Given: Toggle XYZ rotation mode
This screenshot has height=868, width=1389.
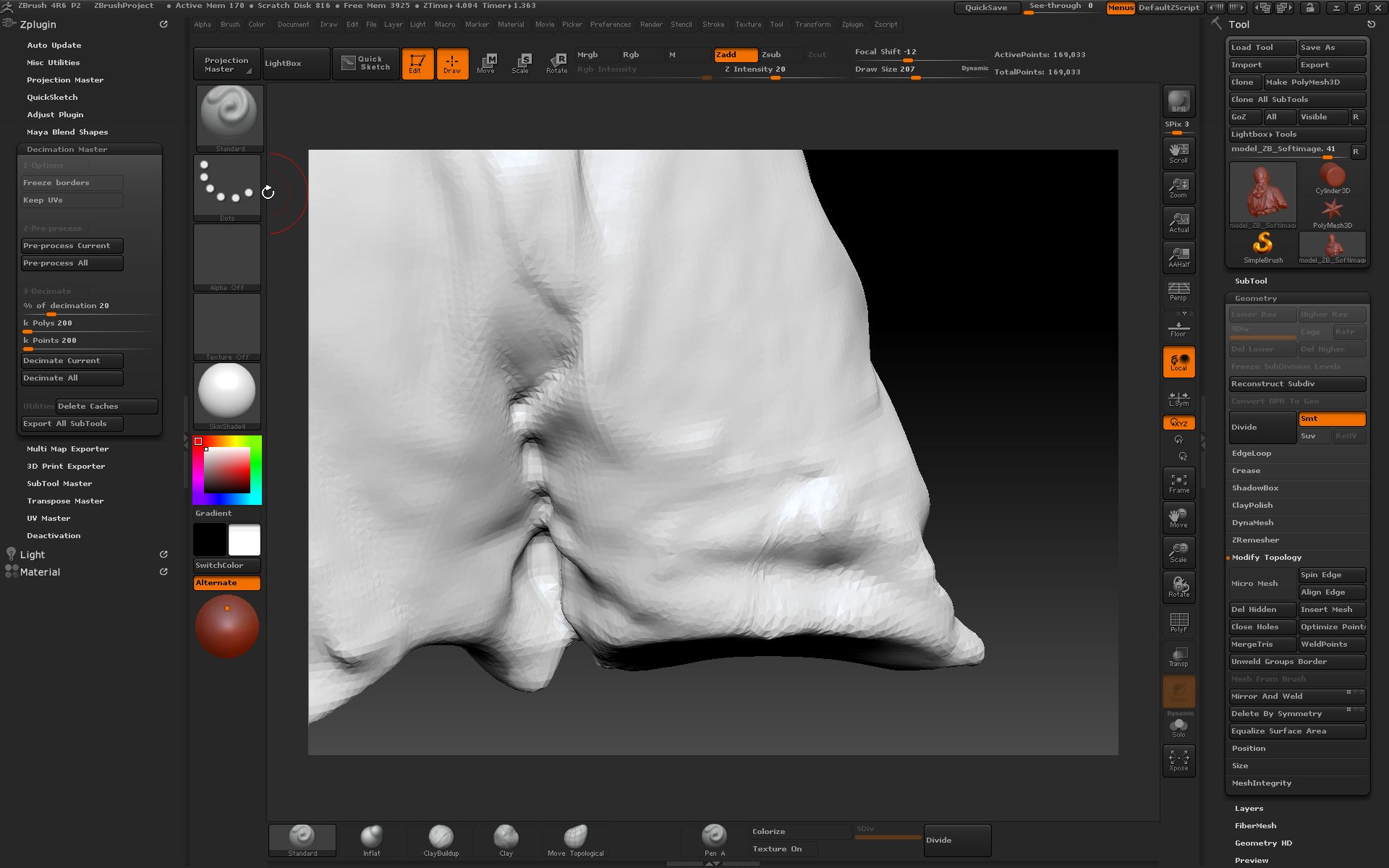Looking at the screenshot, I should point(1178,422).
